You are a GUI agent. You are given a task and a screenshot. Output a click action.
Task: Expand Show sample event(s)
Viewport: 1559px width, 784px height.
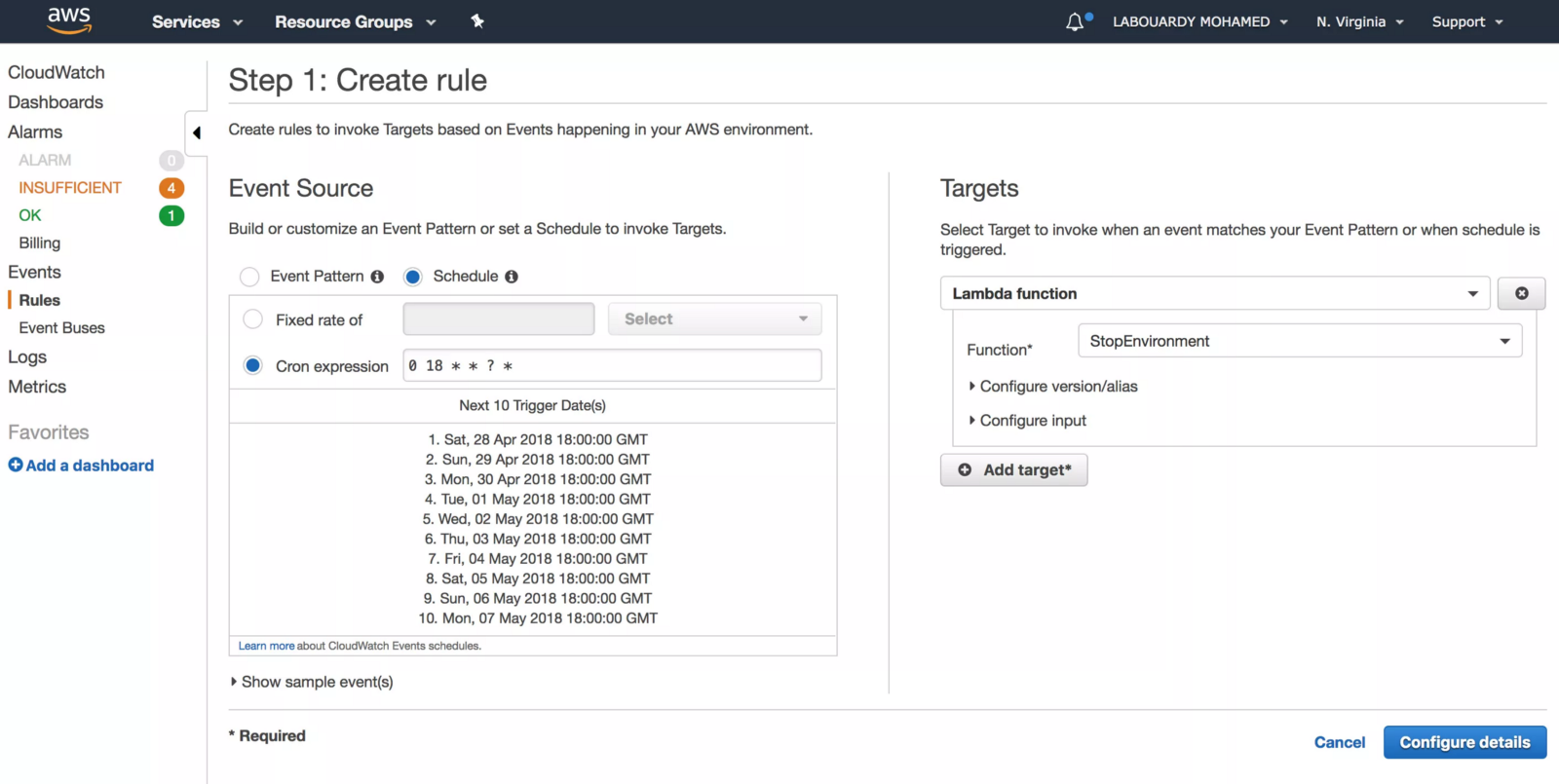312,682
